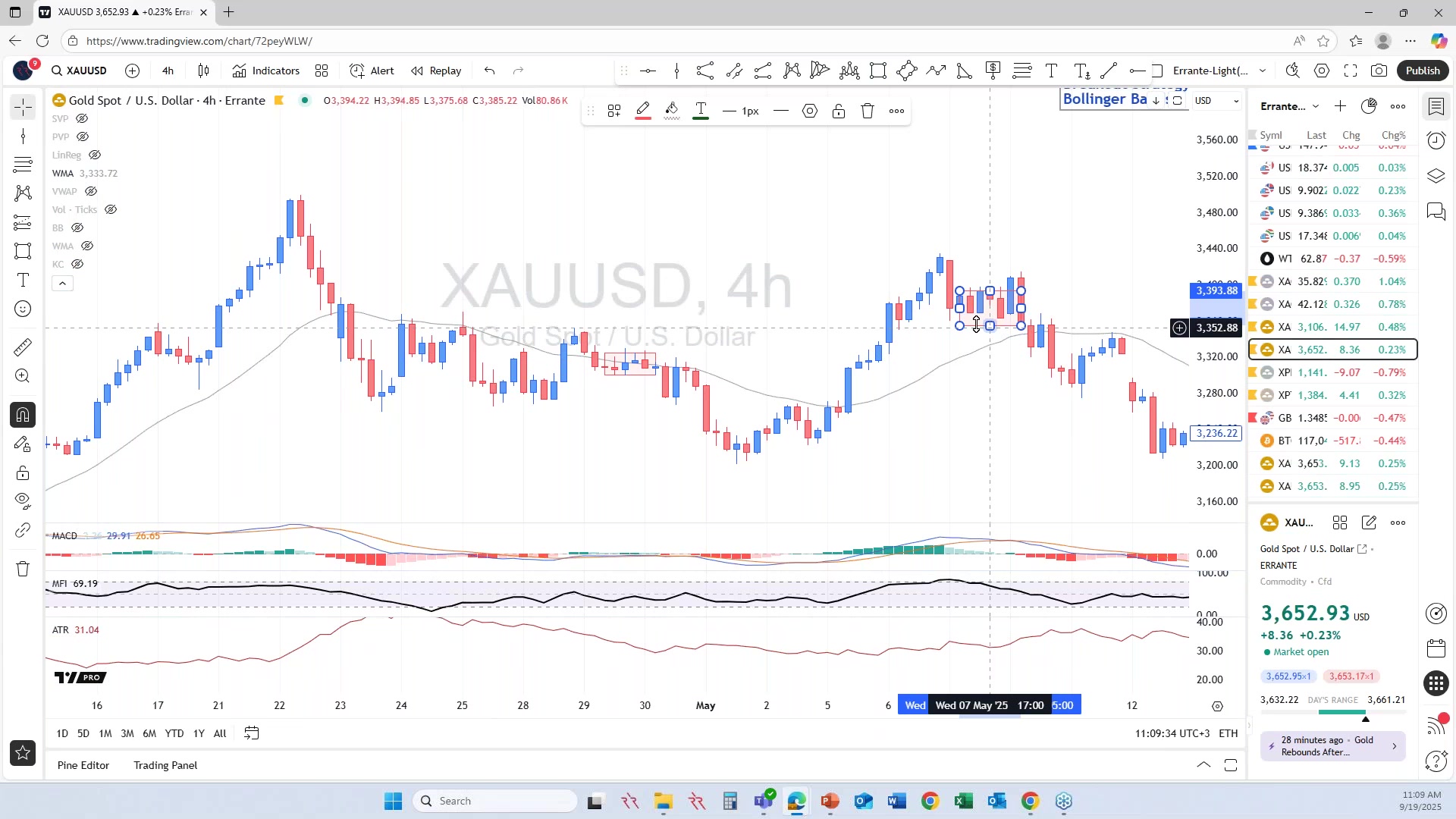
Task: Open the USD currency dropdown on price scale
Action: [x=1216, y=100]
